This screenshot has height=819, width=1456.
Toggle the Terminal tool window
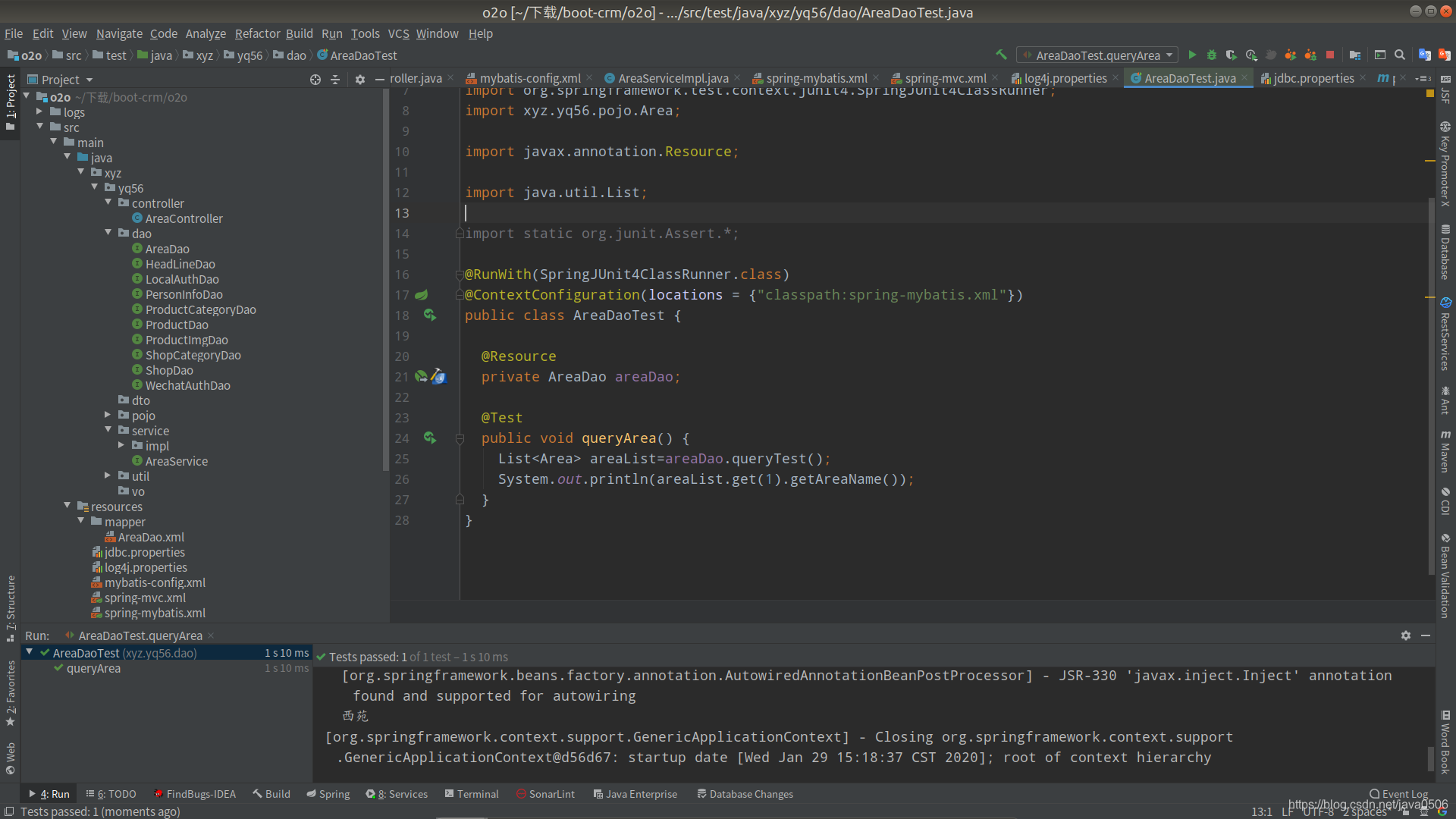click(x=472, y=794)
